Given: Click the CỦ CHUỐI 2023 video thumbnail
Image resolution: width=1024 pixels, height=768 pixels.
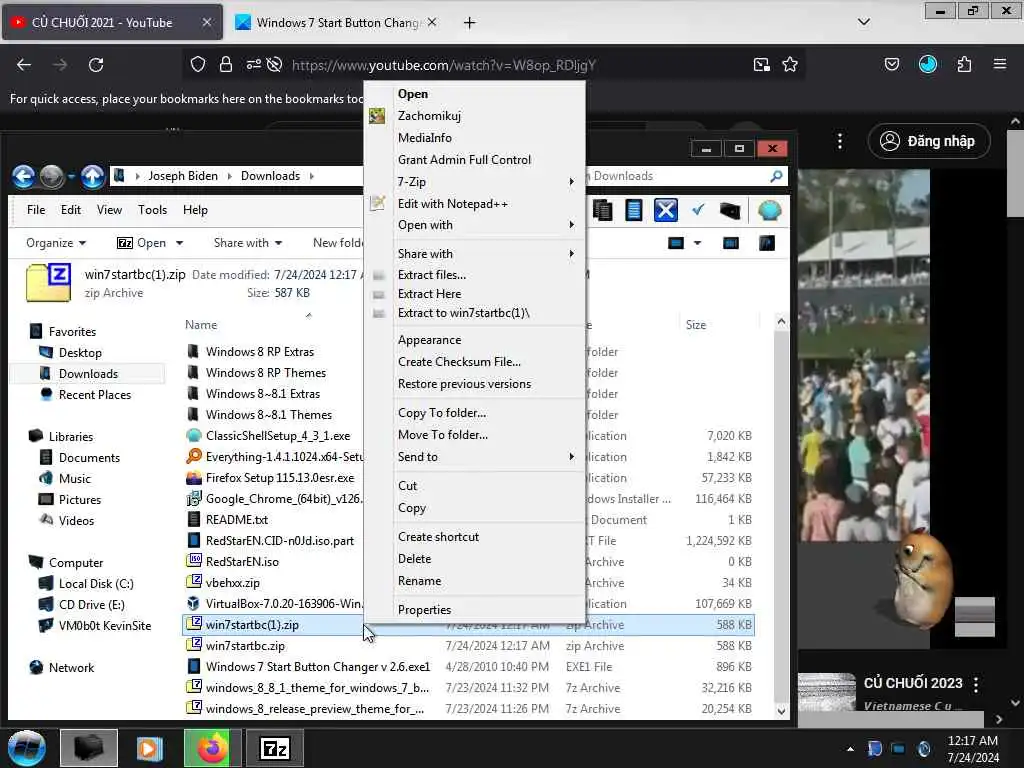Looking at the screenshot, I should coord(827,692).
